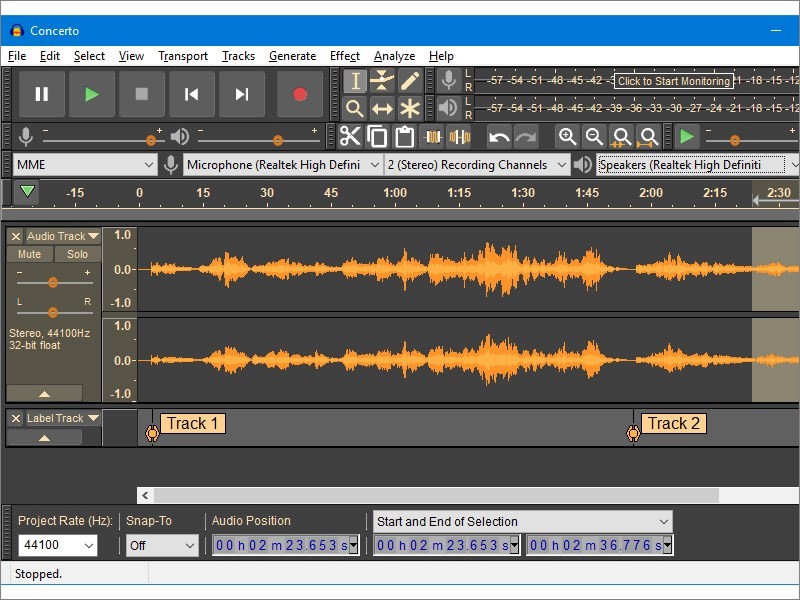Click Fit Project to width icon
Viewport: 800px width, 600px height.
click(648, 137)
